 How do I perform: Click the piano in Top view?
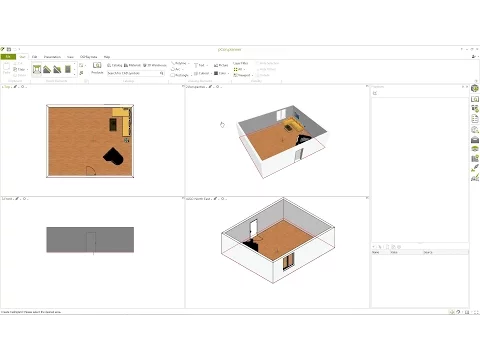pos(114,156)
